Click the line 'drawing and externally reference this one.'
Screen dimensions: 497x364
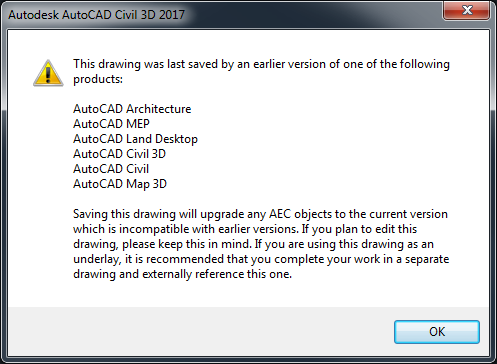point(182,274)
